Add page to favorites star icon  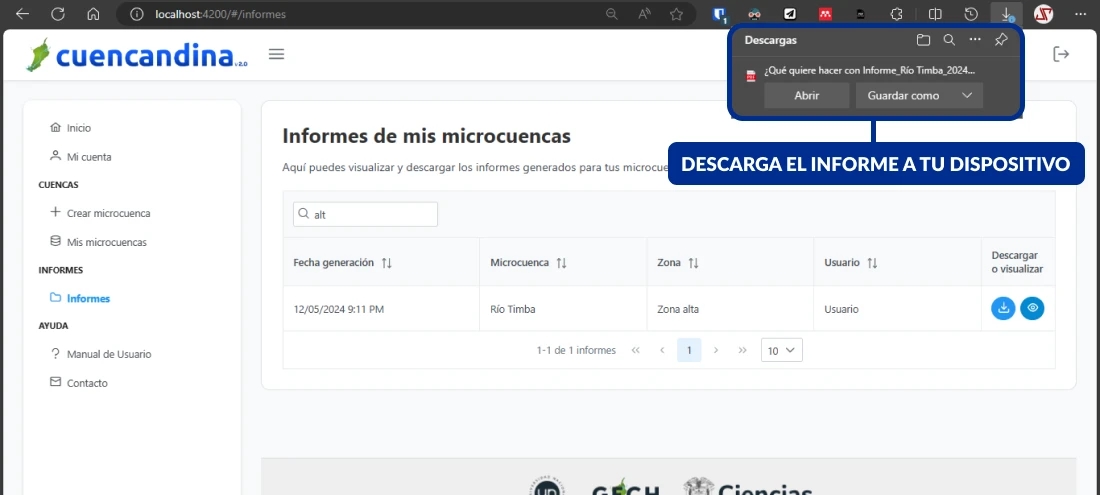676,14
